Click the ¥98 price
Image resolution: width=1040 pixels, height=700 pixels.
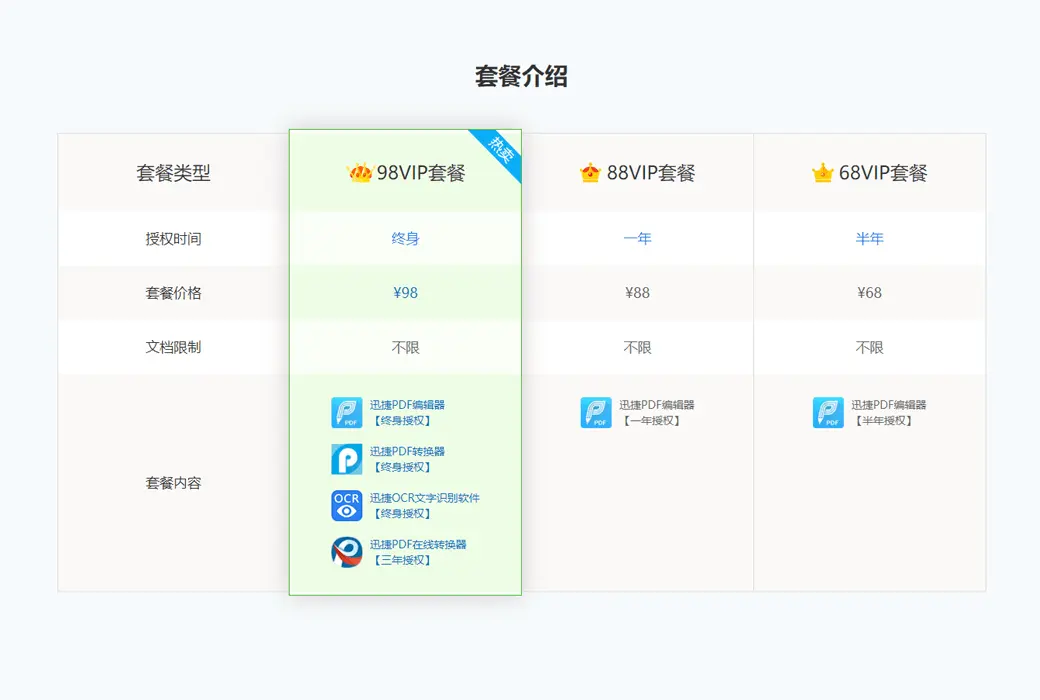click(405, 293)
